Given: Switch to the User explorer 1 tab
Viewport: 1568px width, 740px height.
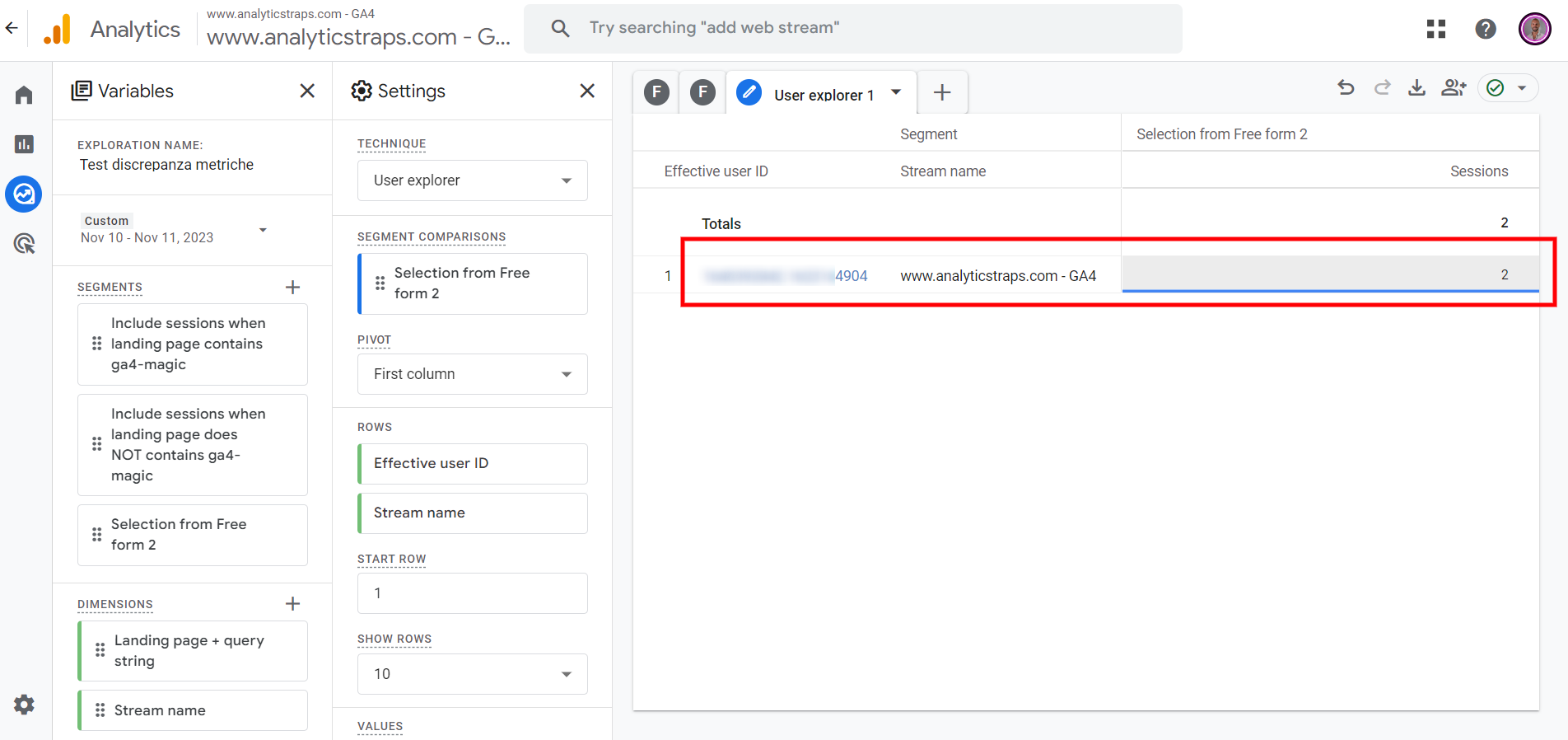Looking at the screenshot, I should click(822, 94).
